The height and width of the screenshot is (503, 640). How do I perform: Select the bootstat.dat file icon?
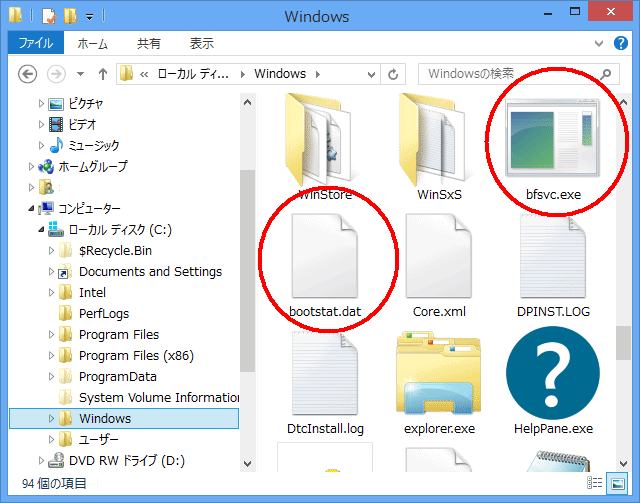324,258
